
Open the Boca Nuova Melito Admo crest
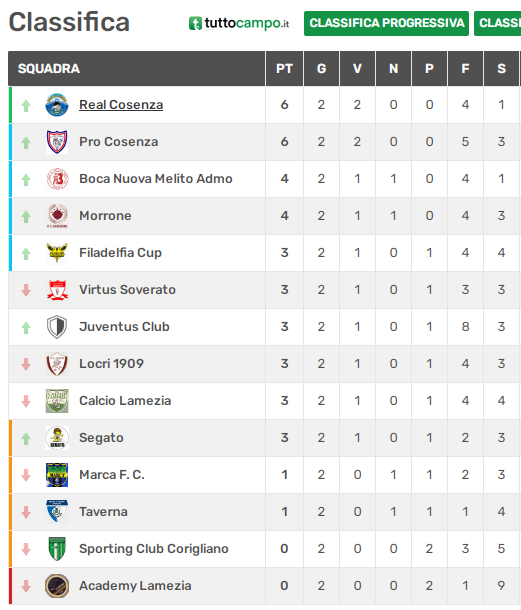[57, 179]
